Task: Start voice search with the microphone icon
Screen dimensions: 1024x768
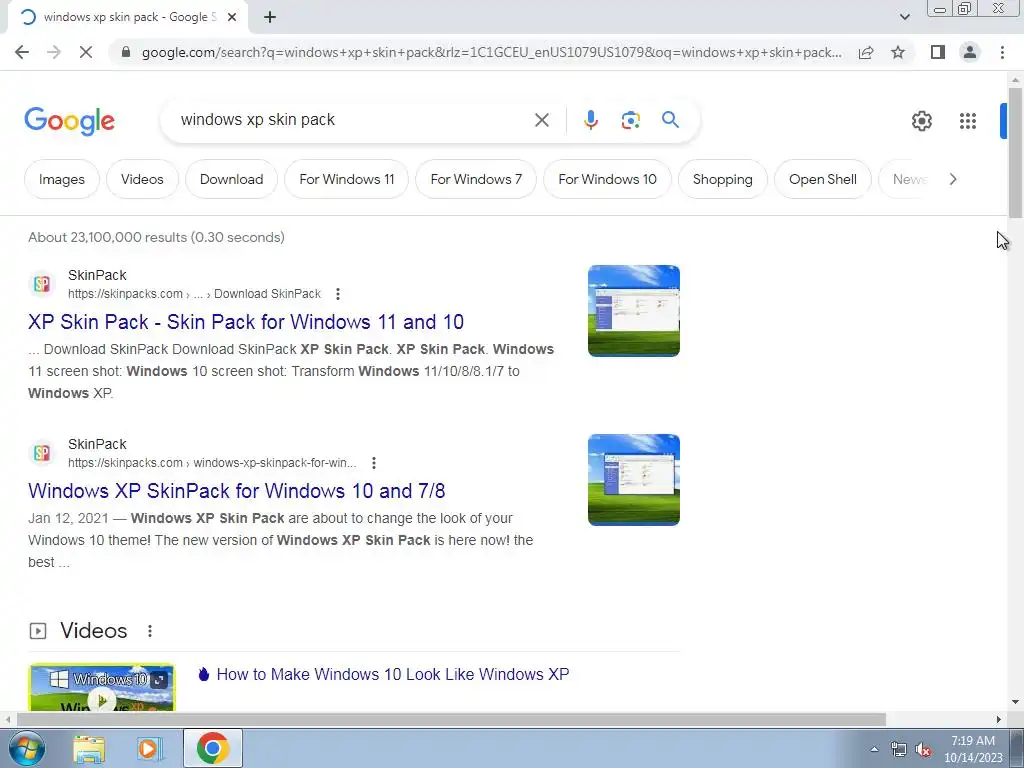Action: point(590,120)
